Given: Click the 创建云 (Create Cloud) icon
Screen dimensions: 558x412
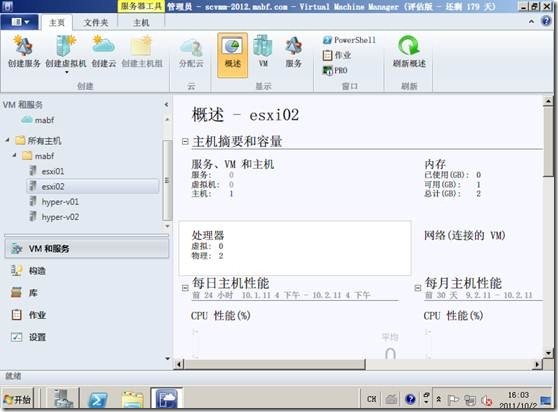Looking at the screenshot, I should tap(104, 52).
